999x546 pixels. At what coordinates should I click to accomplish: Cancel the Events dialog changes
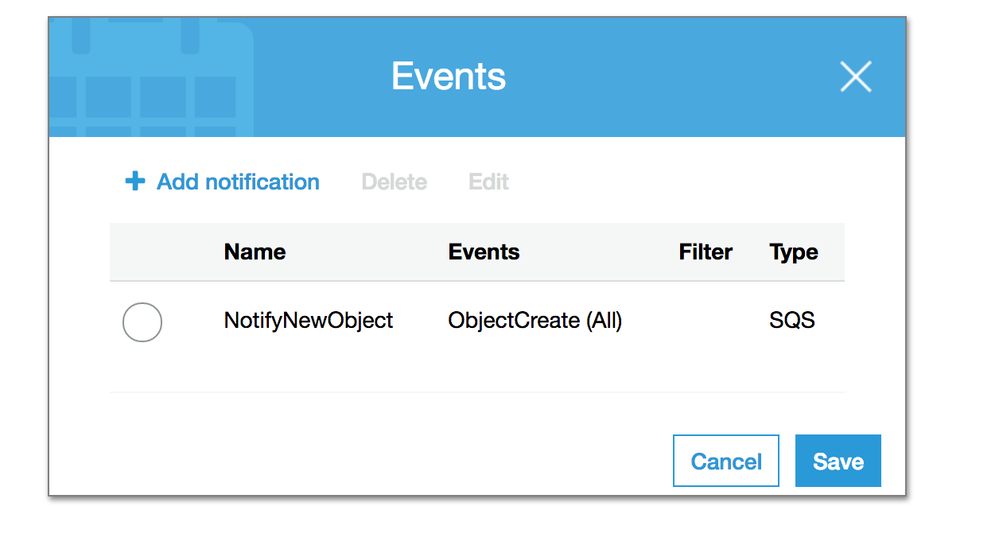pyautogui.click(x=726, y=461)
